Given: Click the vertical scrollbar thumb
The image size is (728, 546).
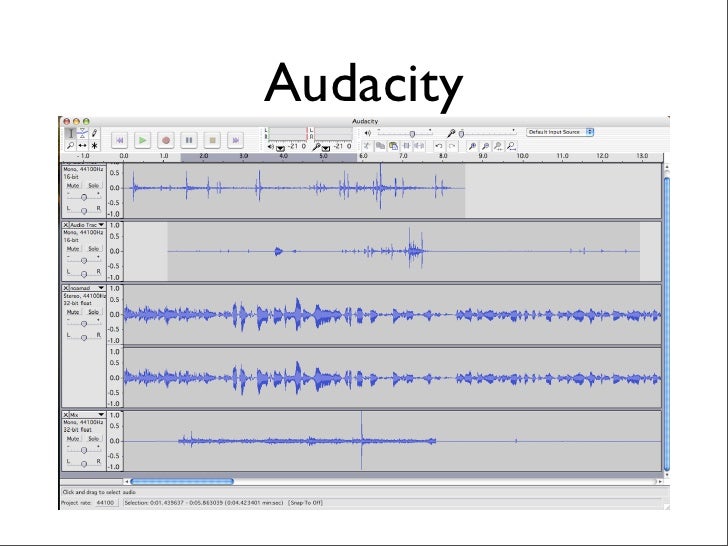Looking at the screenshot, I should tap(667, 323).
